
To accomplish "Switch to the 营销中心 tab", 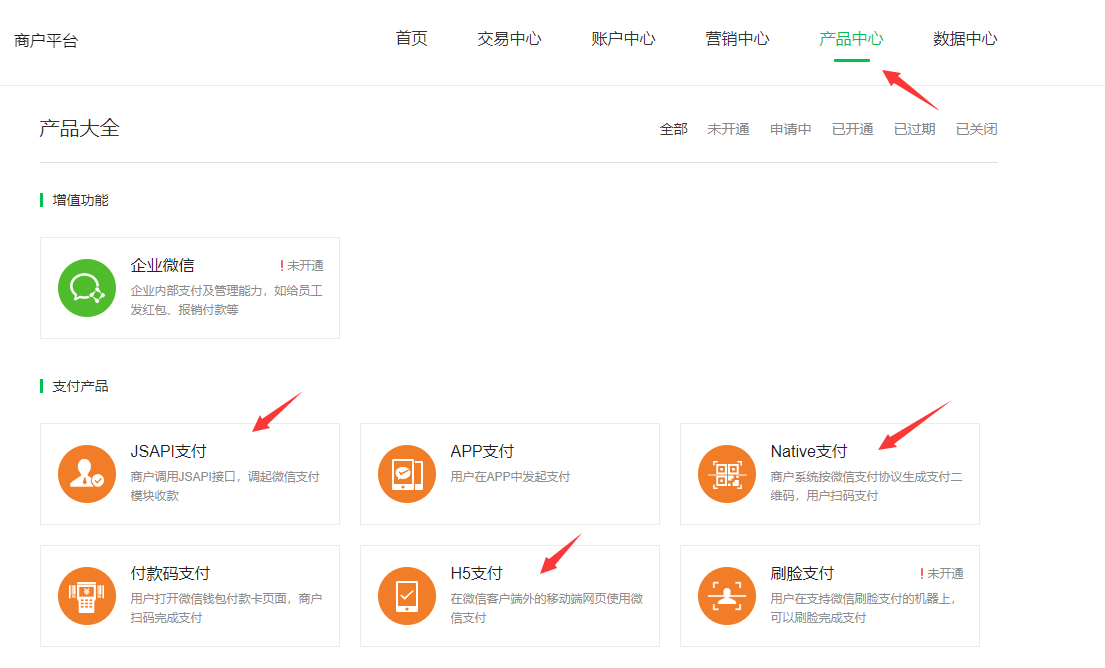I will 737,39.
